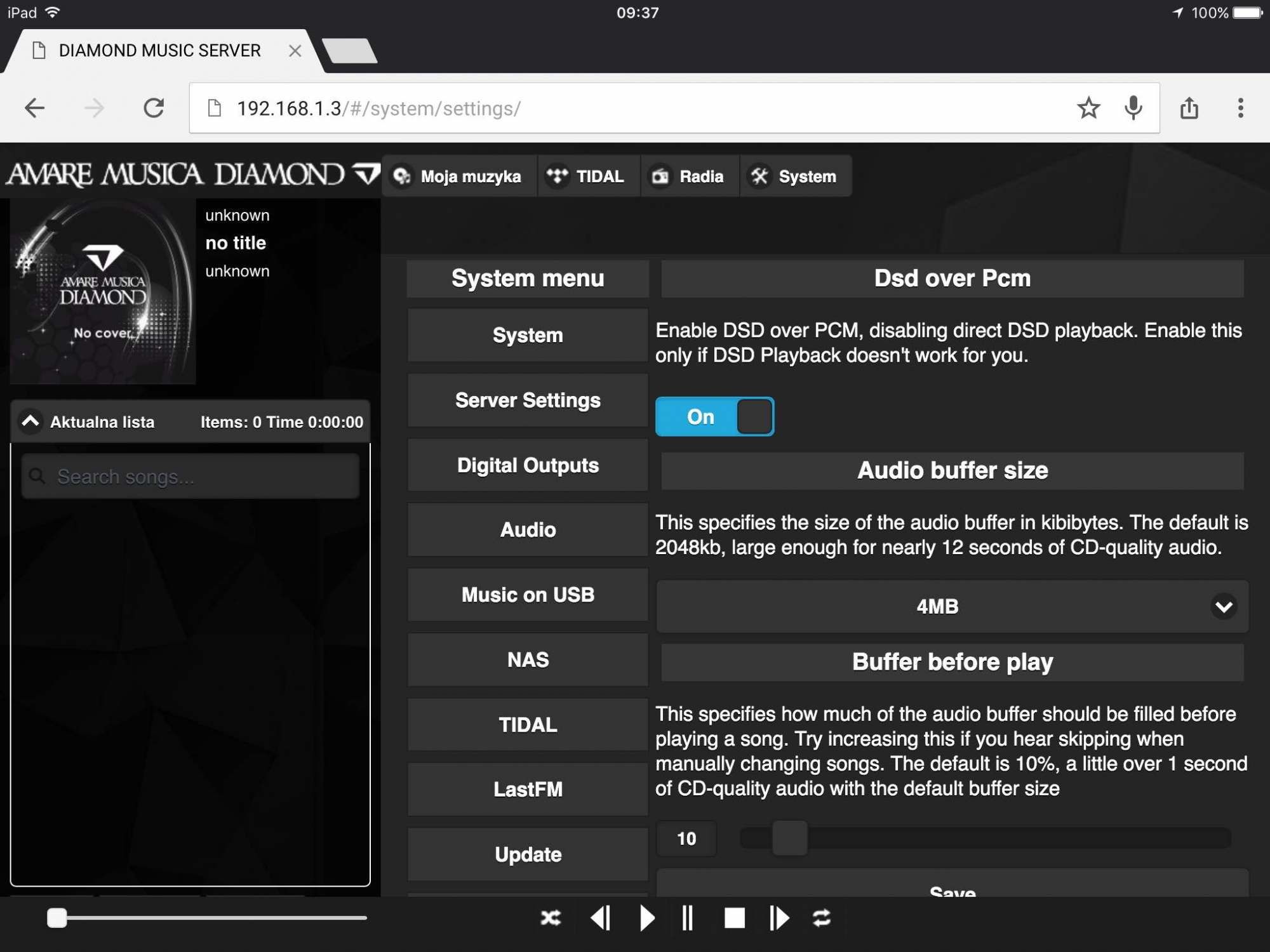The width and height of the screenshot is (1270, 952).
Task: Skip to next track
Action: click(779, 918)
